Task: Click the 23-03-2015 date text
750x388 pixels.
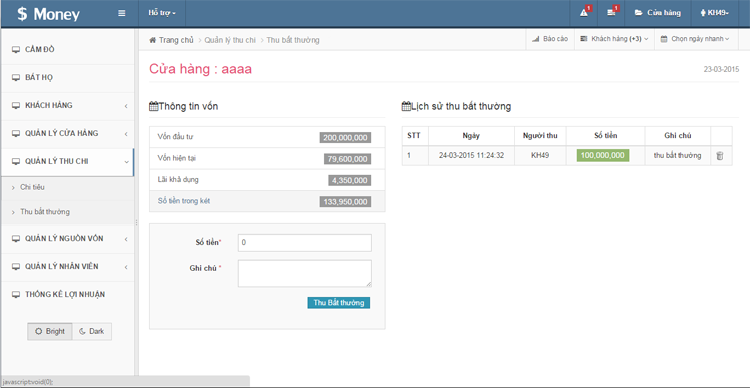Action: point(721,69)
